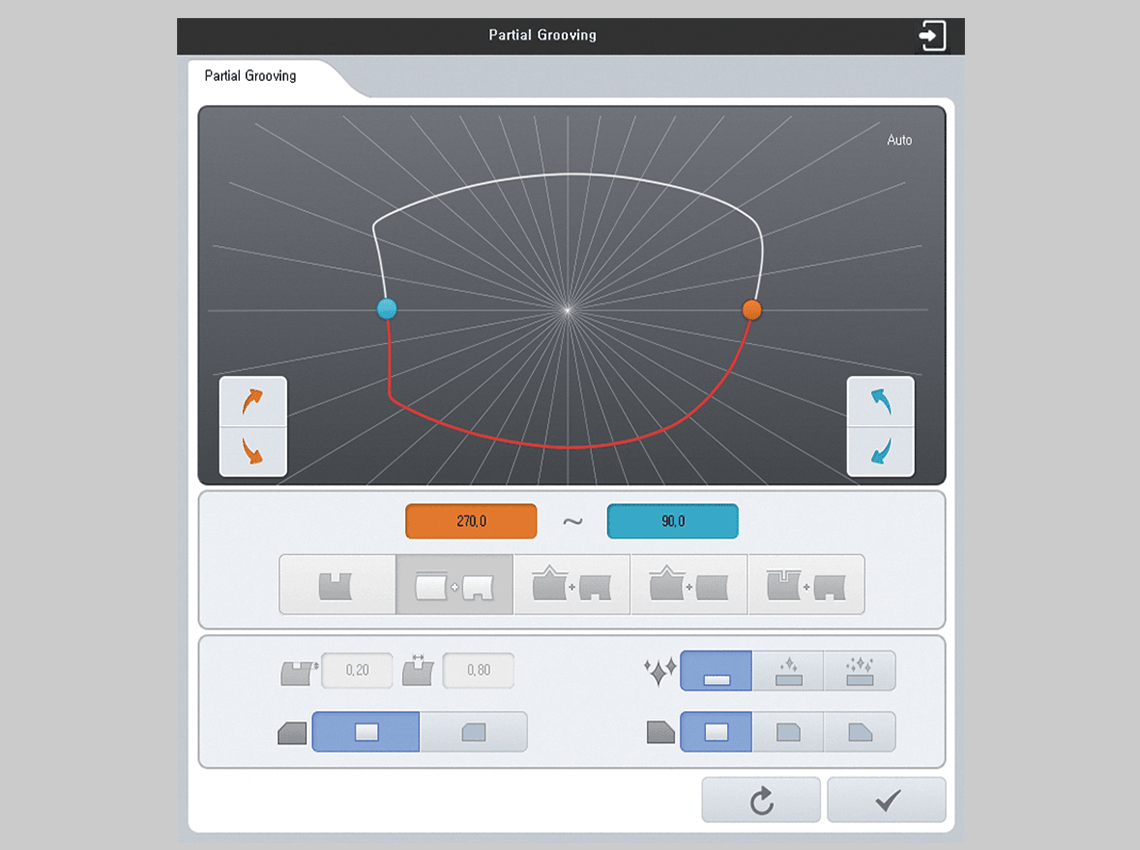Click the exit icon in title bar
This screenshot has height=850, width=1140.
click(x=931, y=36)
